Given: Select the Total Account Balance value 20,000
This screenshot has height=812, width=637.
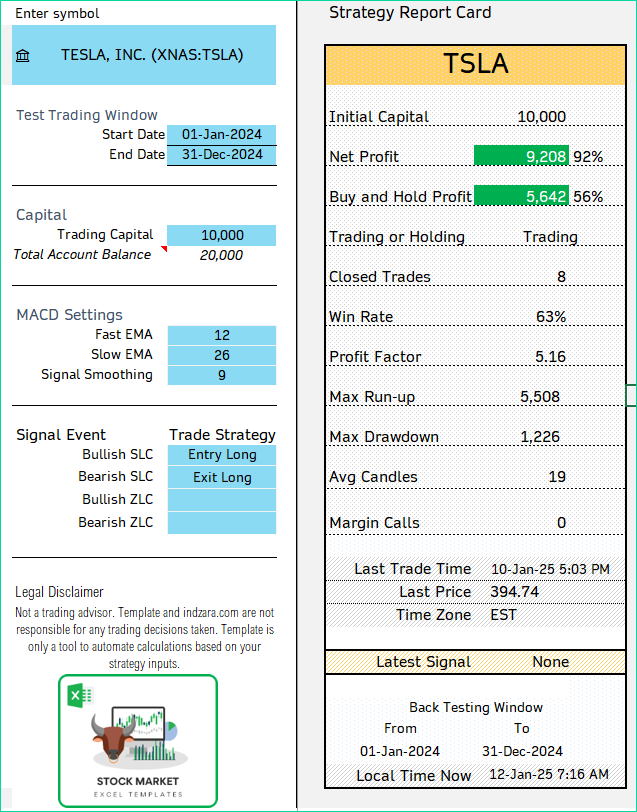Looking at the screenshot, I should [x=221, y=255].
